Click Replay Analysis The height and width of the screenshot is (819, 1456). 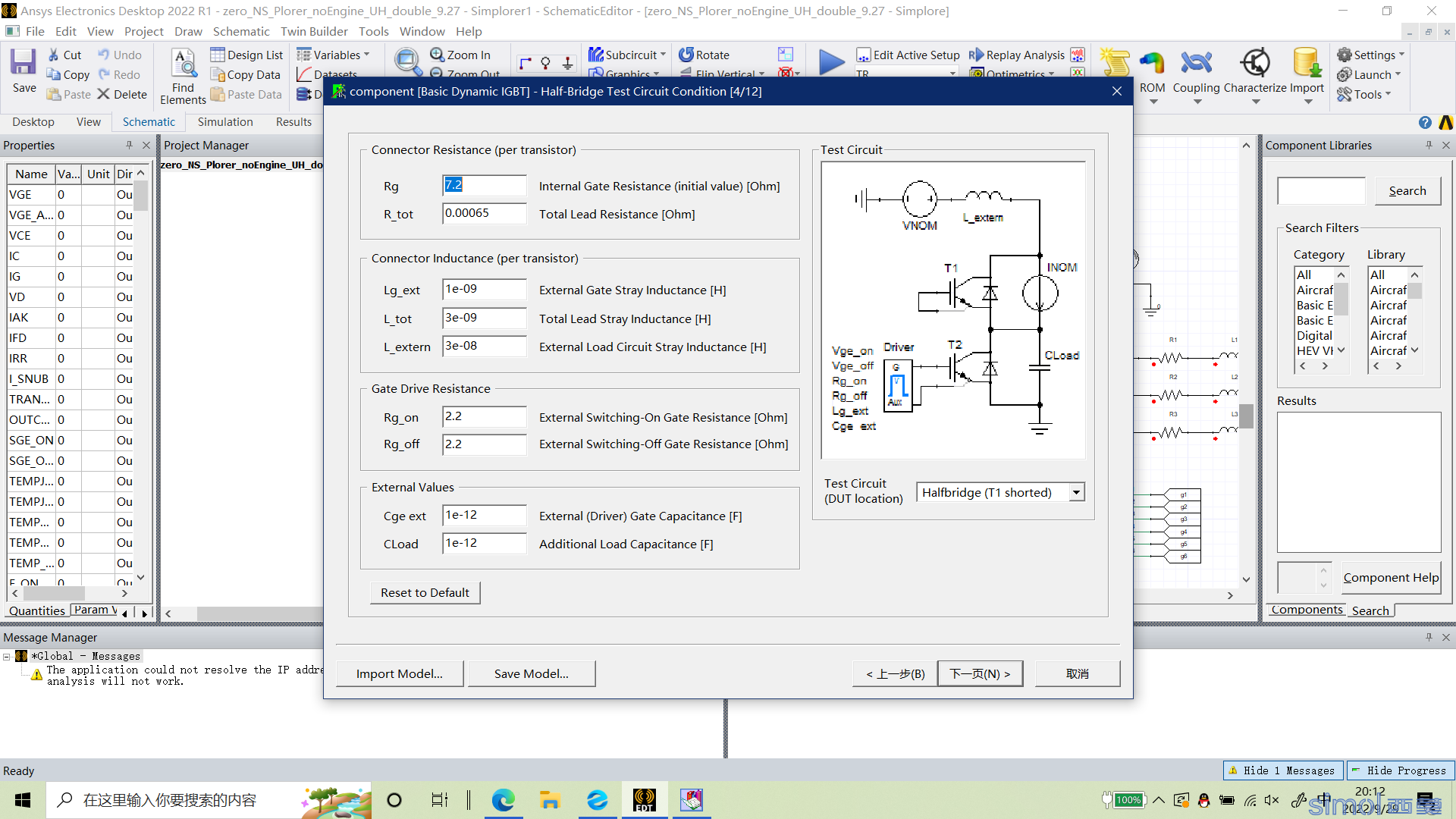coord(1016,55)
